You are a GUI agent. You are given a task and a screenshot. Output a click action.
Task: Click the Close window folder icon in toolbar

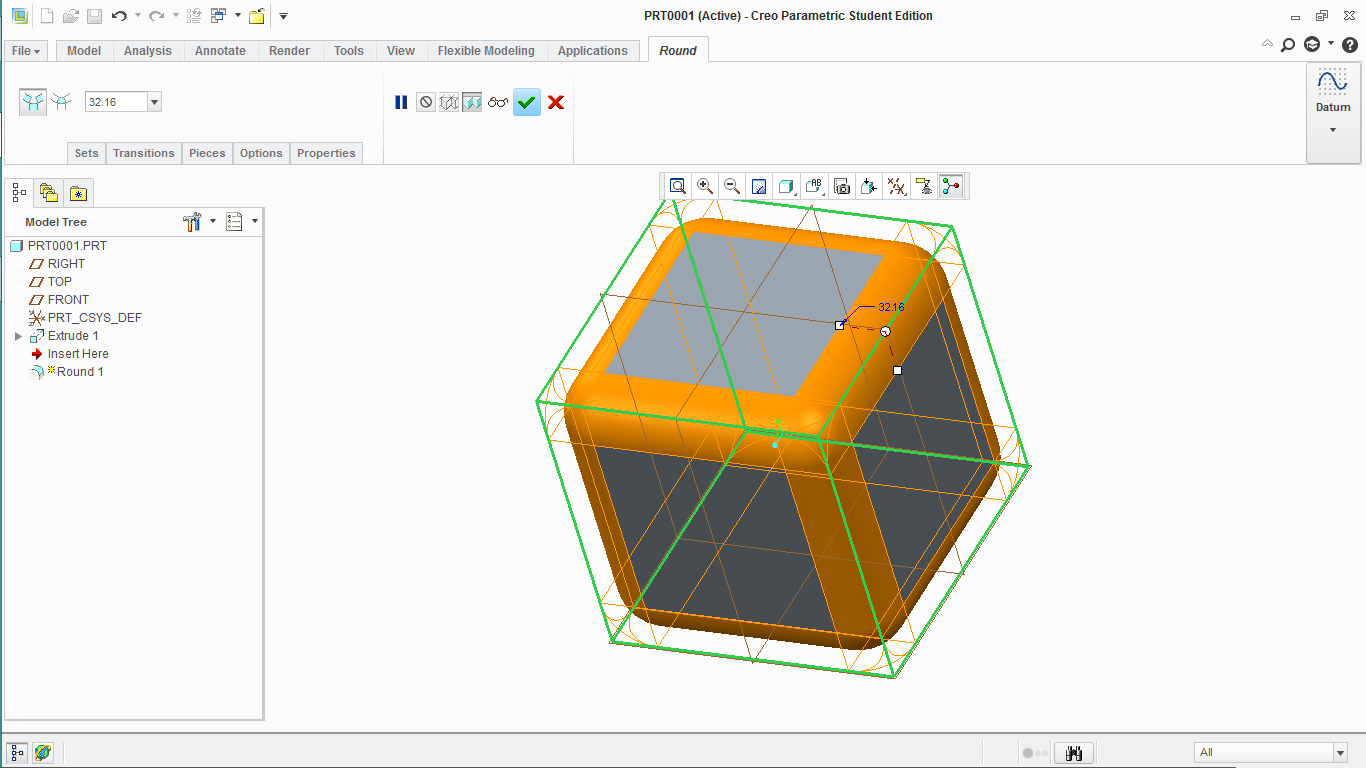pyautogui.click(x=257, y=16)
